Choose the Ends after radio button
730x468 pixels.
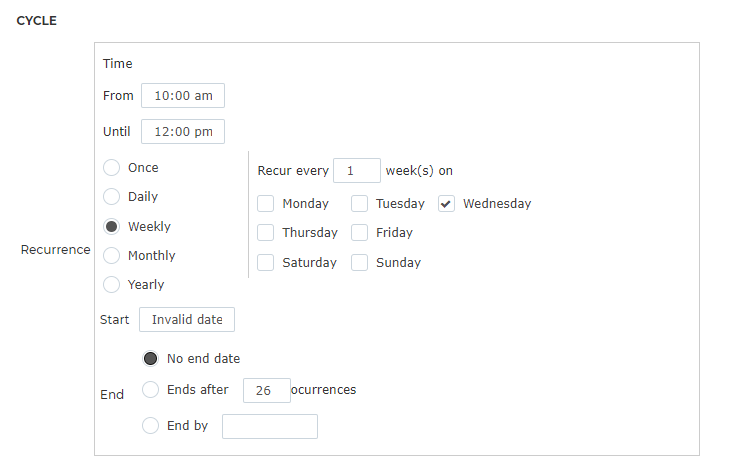(x=150, y=389)
